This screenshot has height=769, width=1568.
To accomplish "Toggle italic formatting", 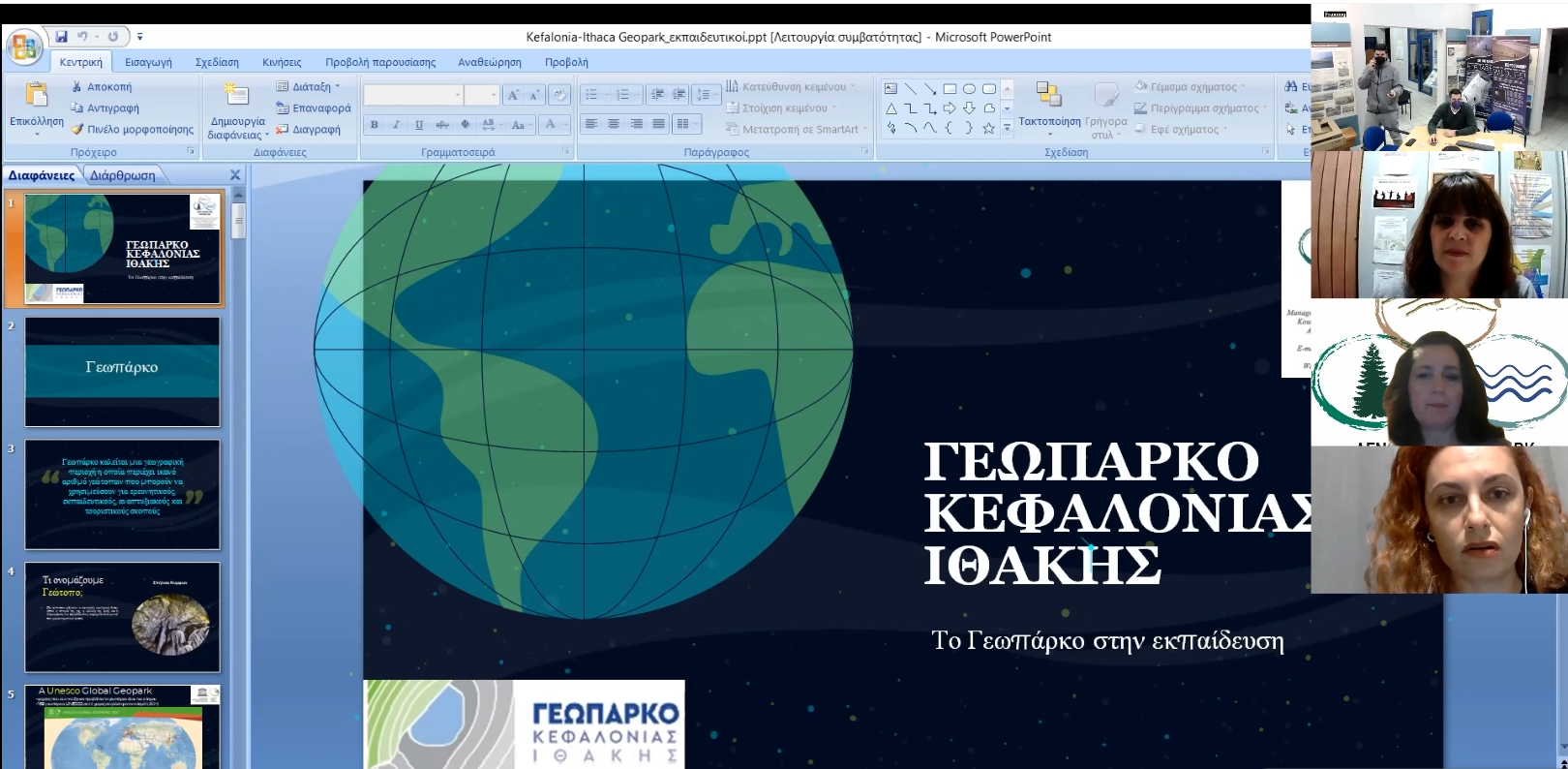I will (396, 124).
